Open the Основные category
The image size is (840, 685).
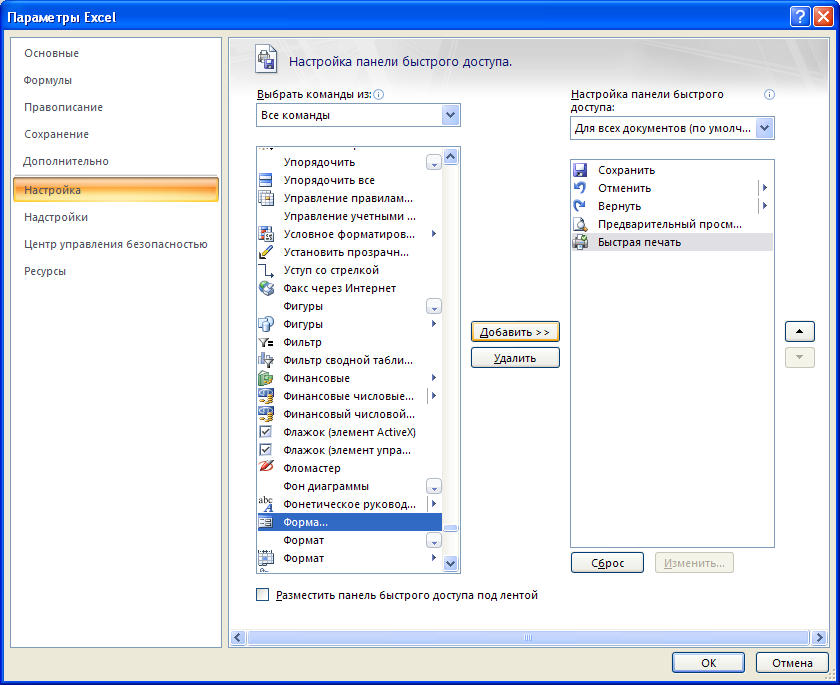coord(51,53)
